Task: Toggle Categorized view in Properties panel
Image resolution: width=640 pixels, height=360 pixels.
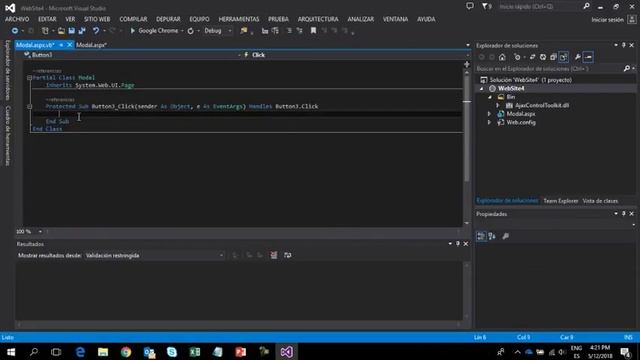Action: [x=481, y=236]
